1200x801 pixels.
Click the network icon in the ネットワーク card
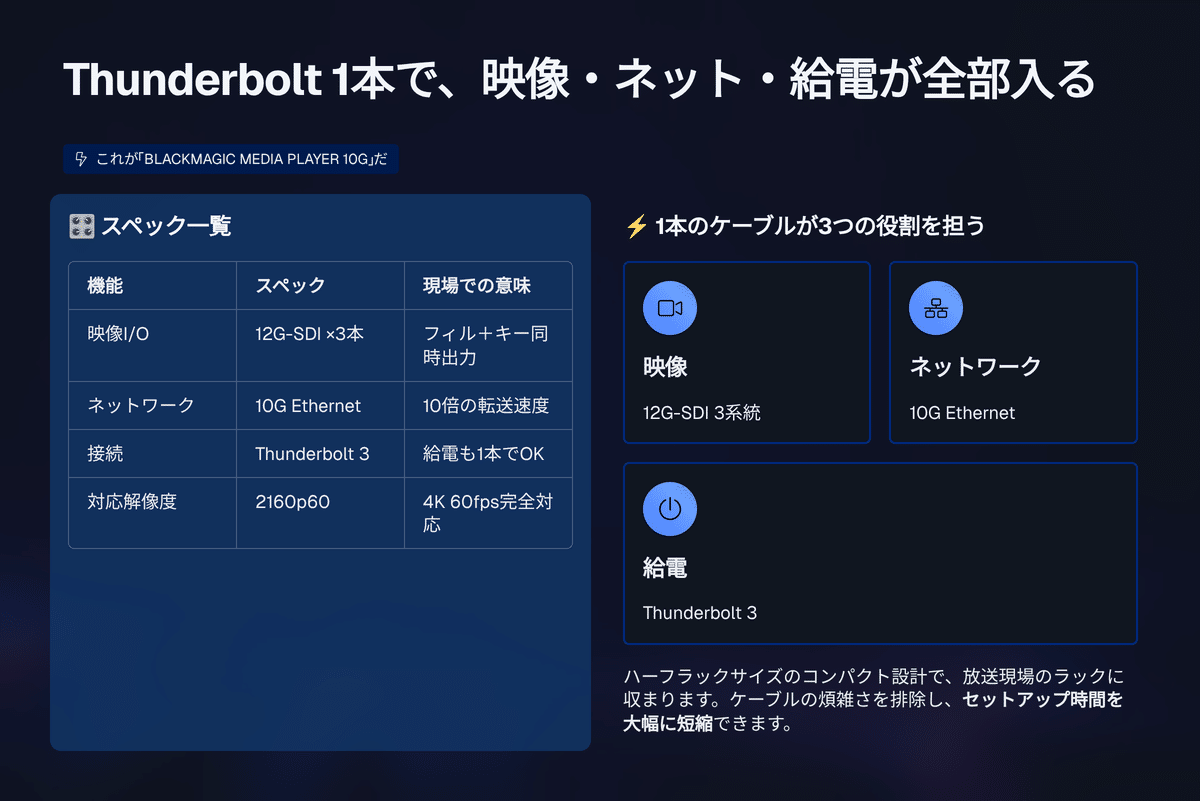pos(935,308)
